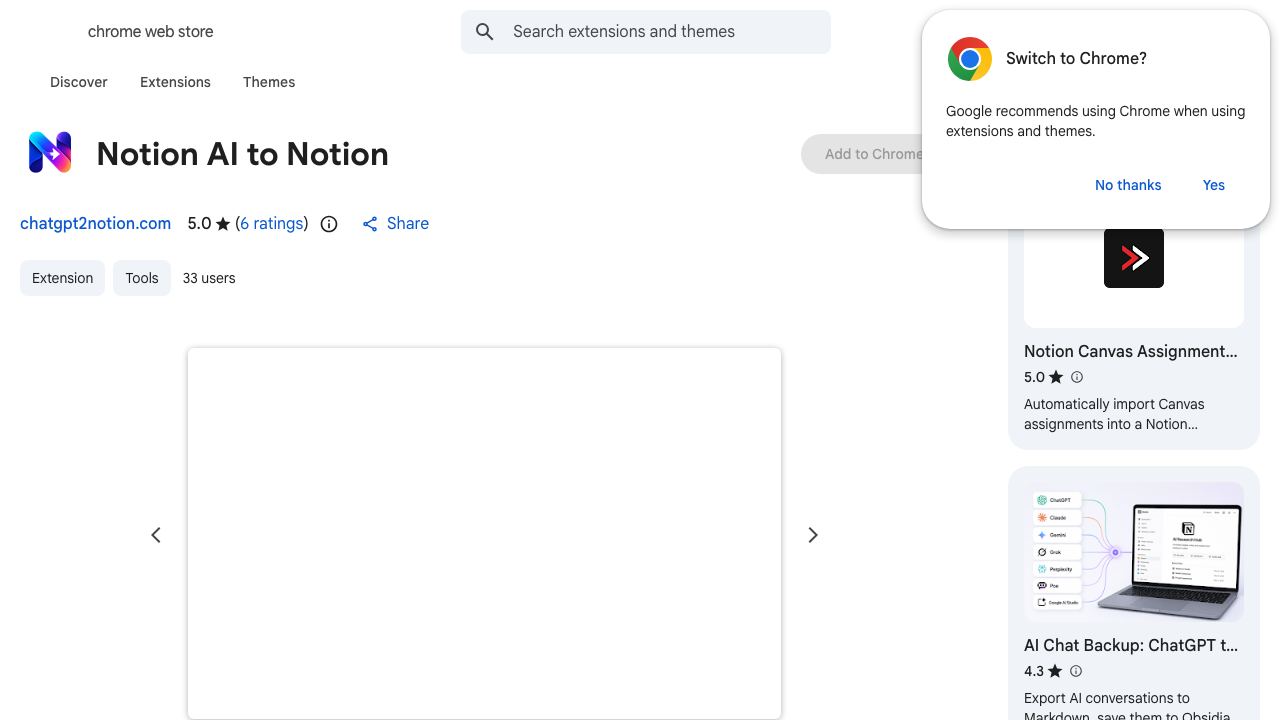This screenshot has height=720, width=1280.
Task: Click the Google recommends using Chrome text
Action: (x=1096, y=121)
